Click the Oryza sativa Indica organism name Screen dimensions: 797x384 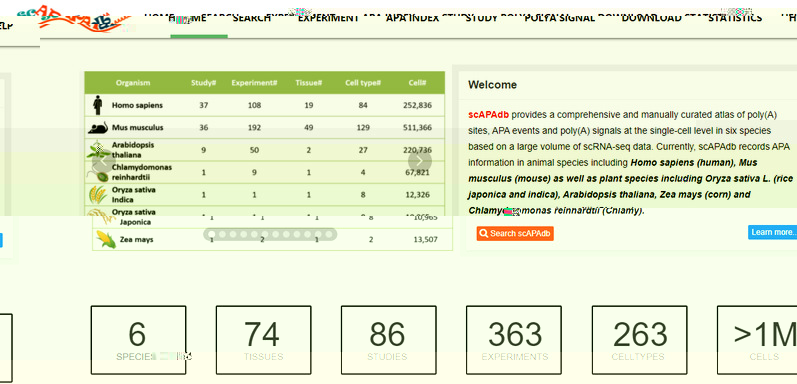pyautogui.click(x=134, y=195)
